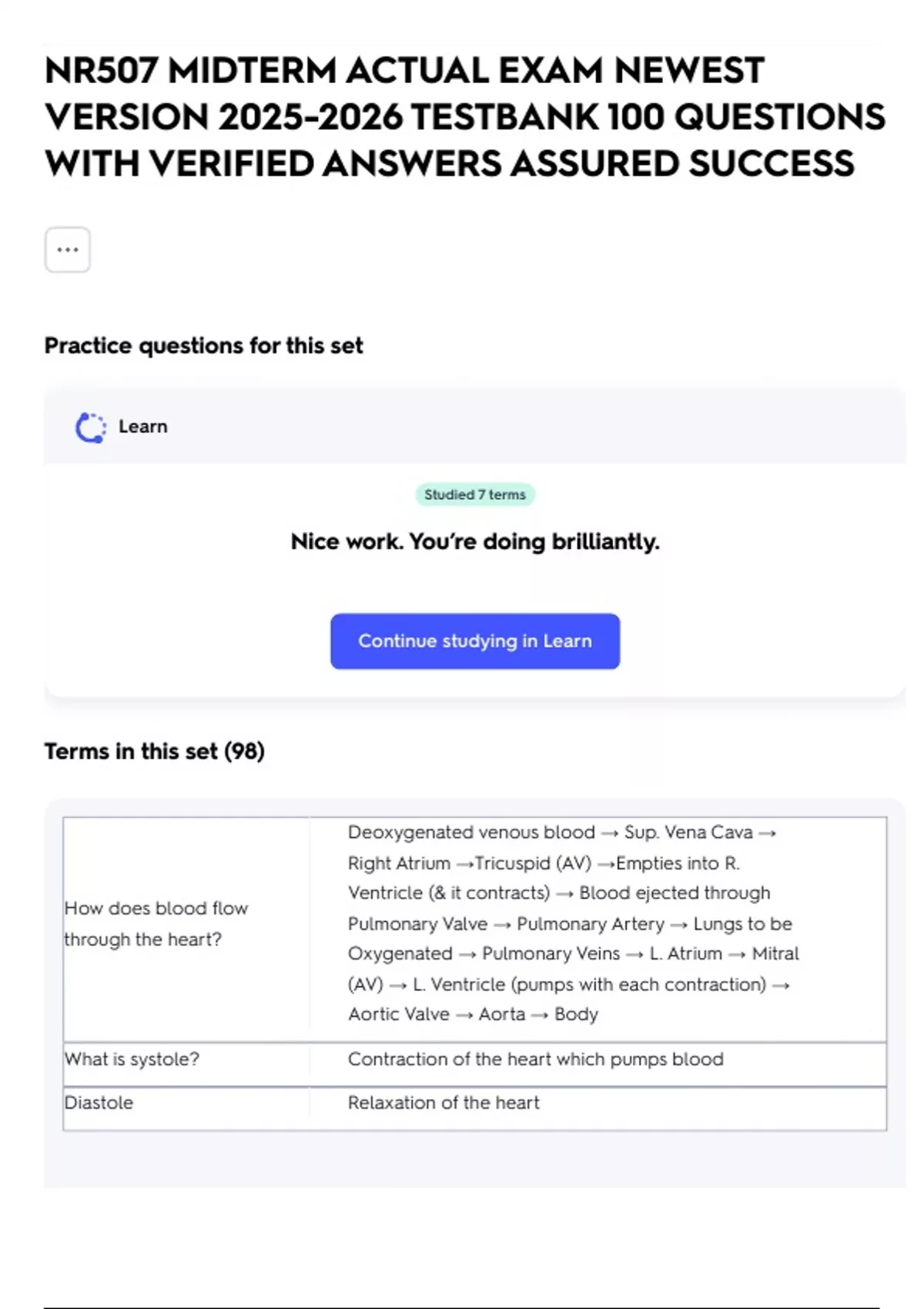Screen dimensions: 924x1309
Task: Select the blood flow through heart term
Action: [156, 923]
